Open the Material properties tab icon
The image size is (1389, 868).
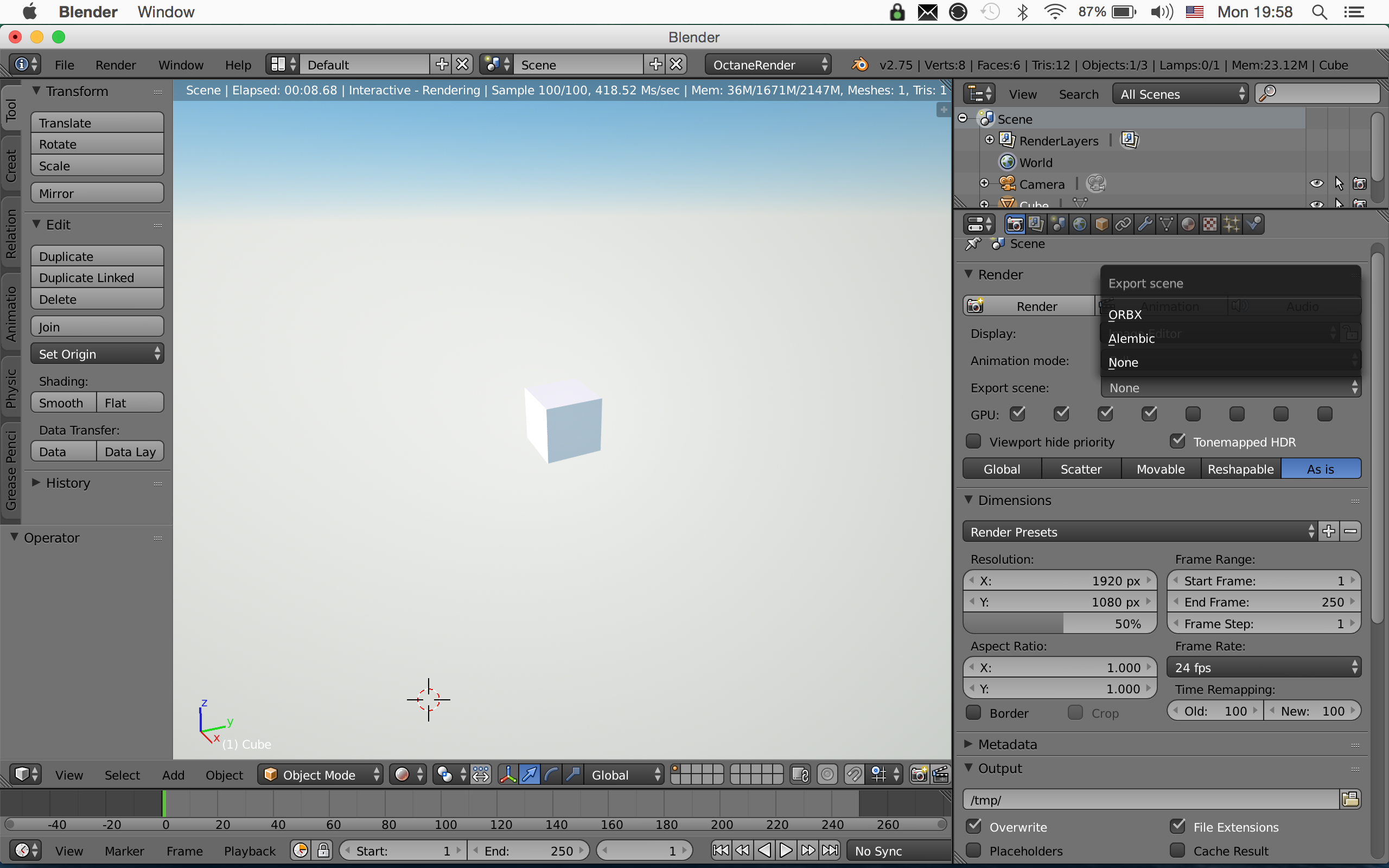click(1188, 225)
